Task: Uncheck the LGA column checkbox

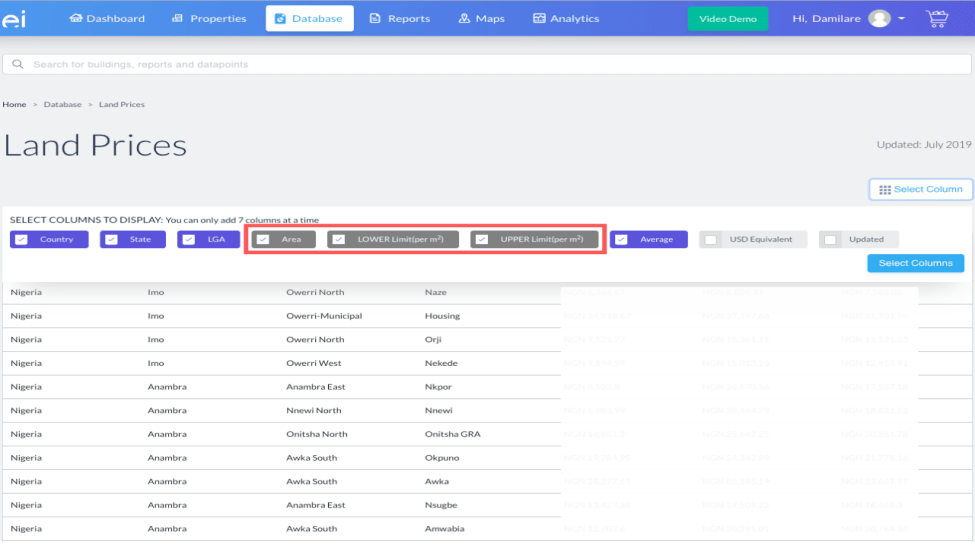Action: (188, 239)
